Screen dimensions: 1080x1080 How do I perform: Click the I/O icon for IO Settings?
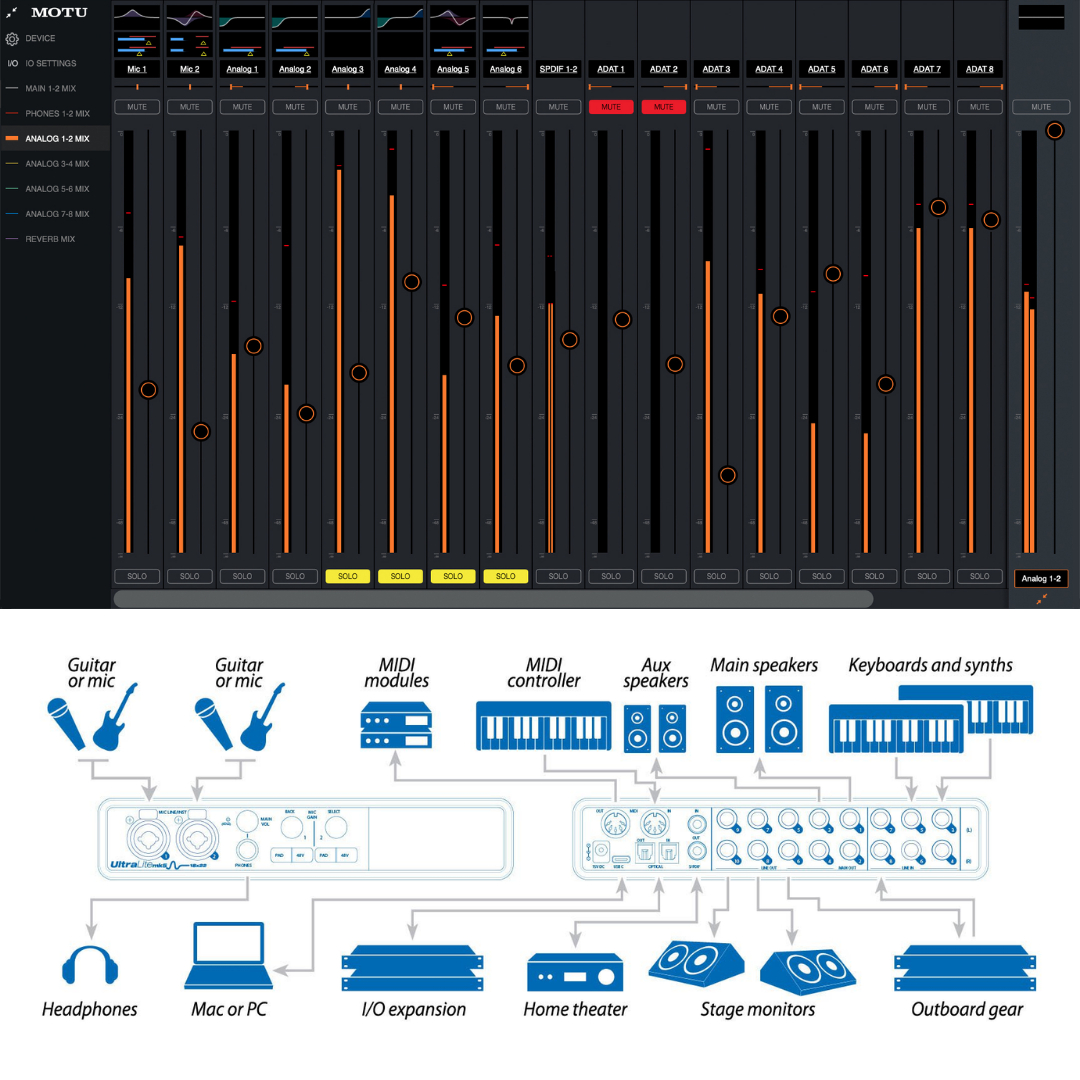click(12, 63)
